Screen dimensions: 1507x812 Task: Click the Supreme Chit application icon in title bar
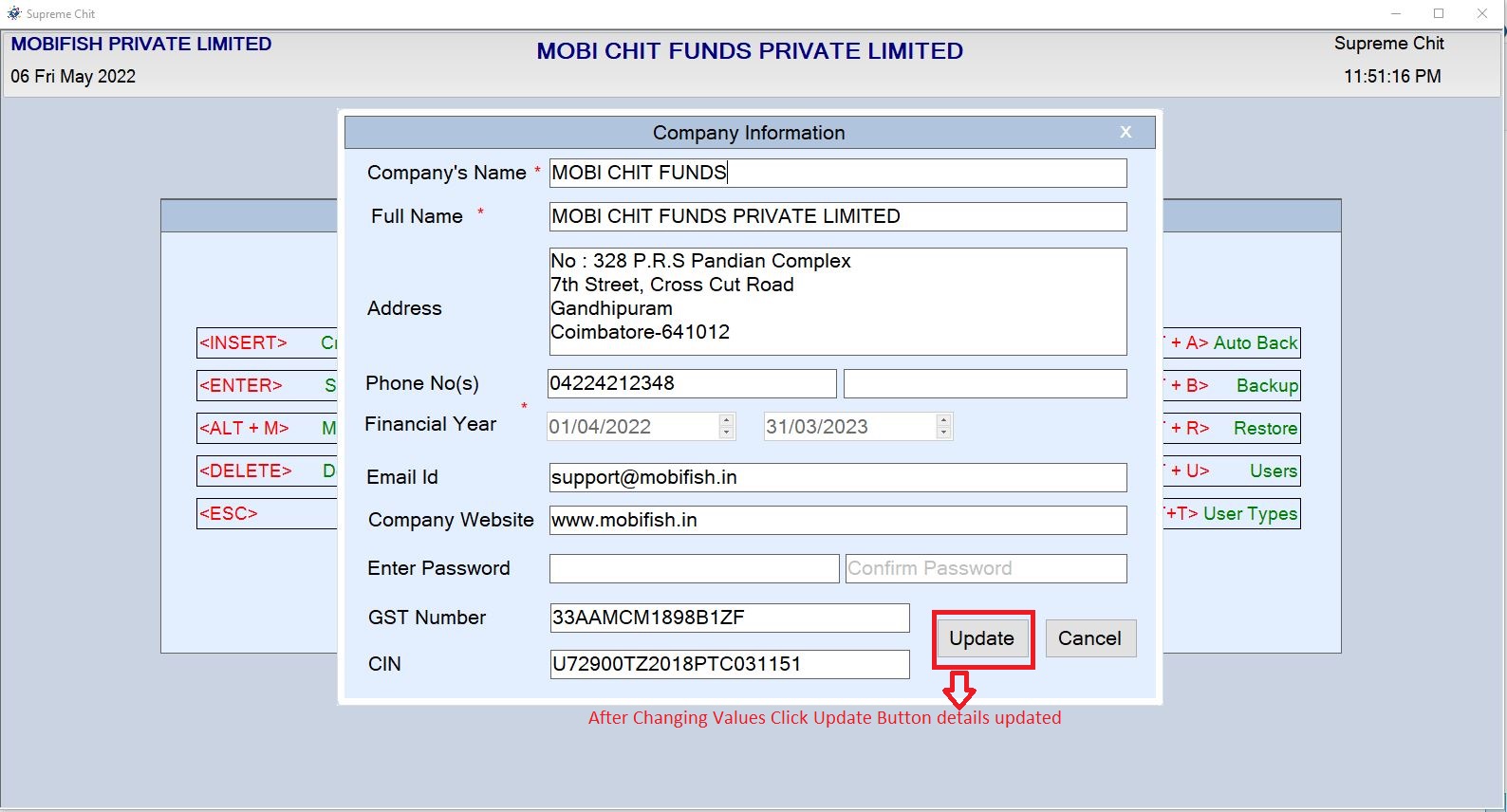[13, 13]
